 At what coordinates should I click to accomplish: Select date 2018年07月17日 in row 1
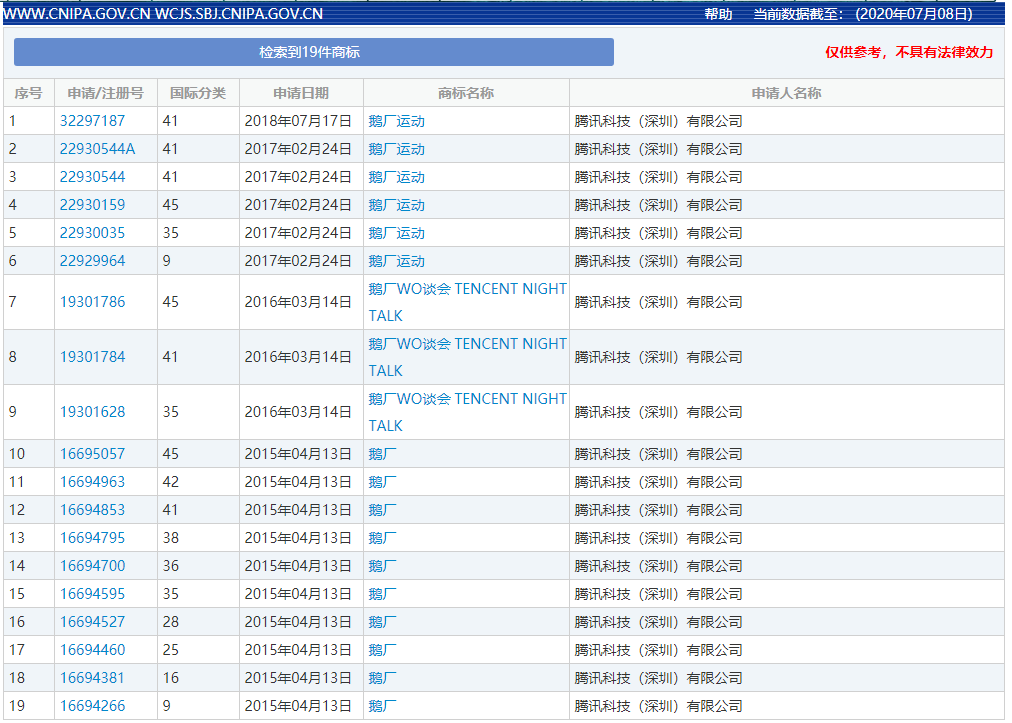(298, 121)
